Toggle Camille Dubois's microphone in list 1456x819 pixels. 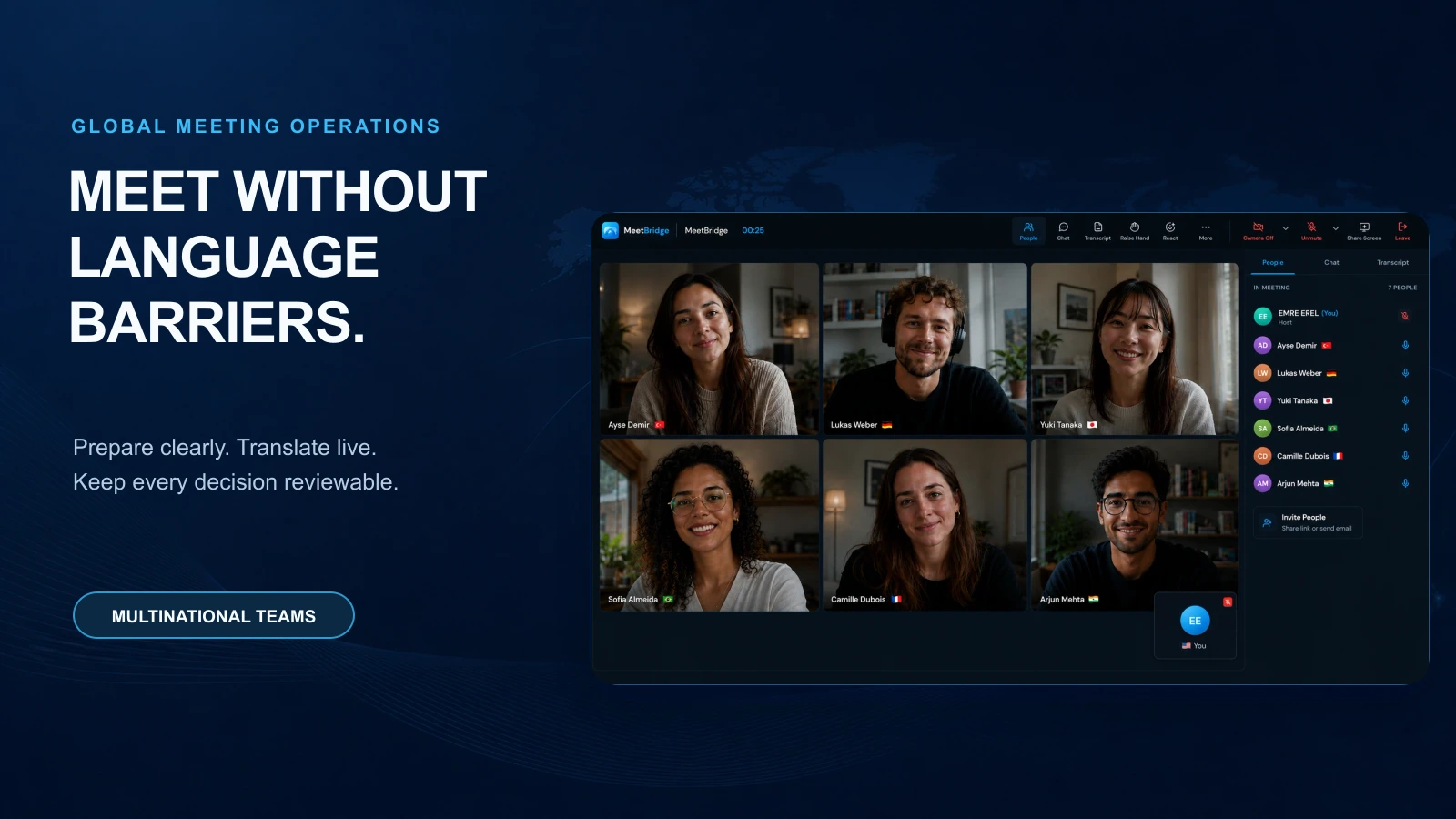1405,456
